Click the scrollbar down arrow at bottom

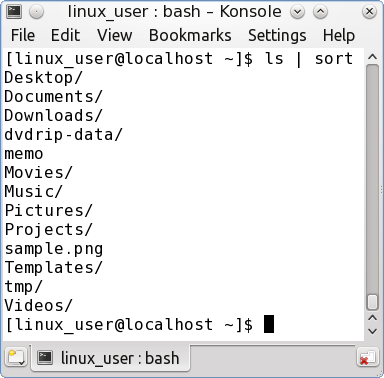click(372, 332)
